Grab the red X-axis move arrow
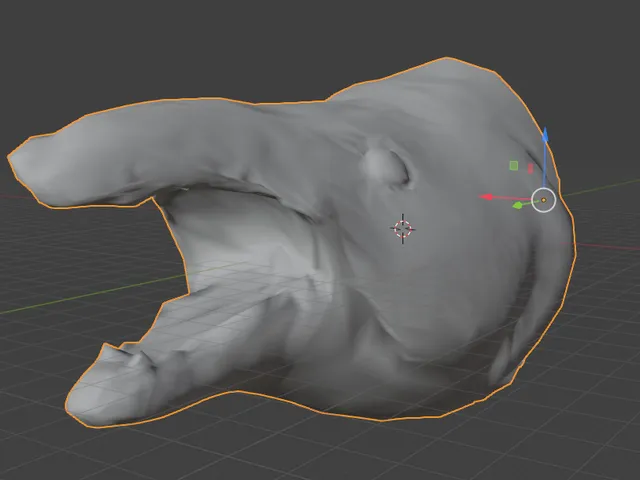The width and height of the screenshot is (640, 480). [x=487, y=197]
